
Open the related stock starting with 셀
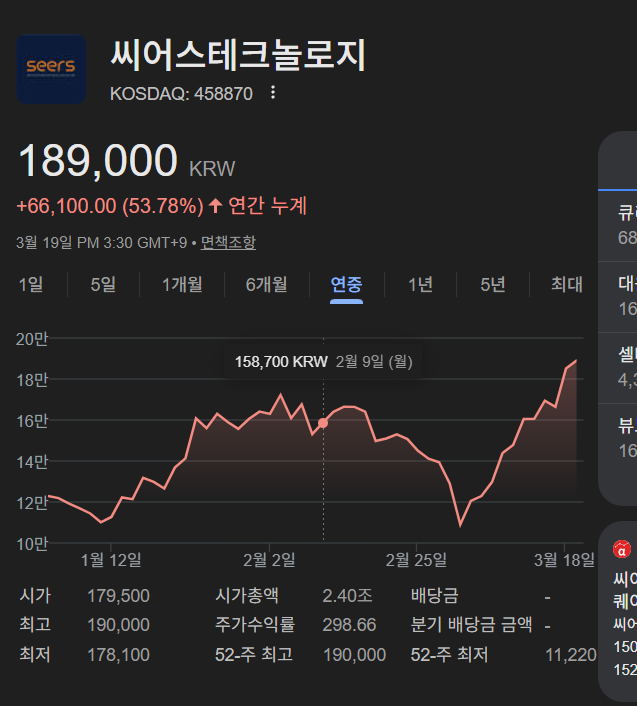pyautogui.click(x=626, y=366)
